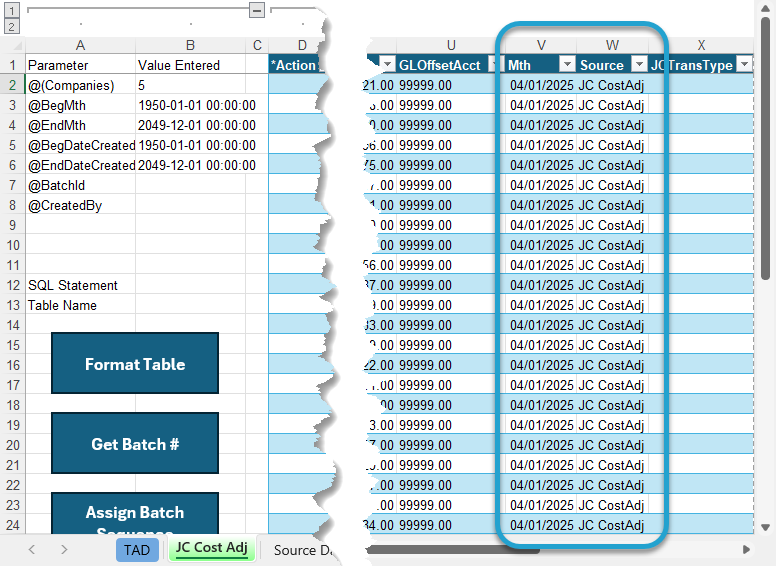Select column W header
The image size is (776, 566).
point(612,46)
